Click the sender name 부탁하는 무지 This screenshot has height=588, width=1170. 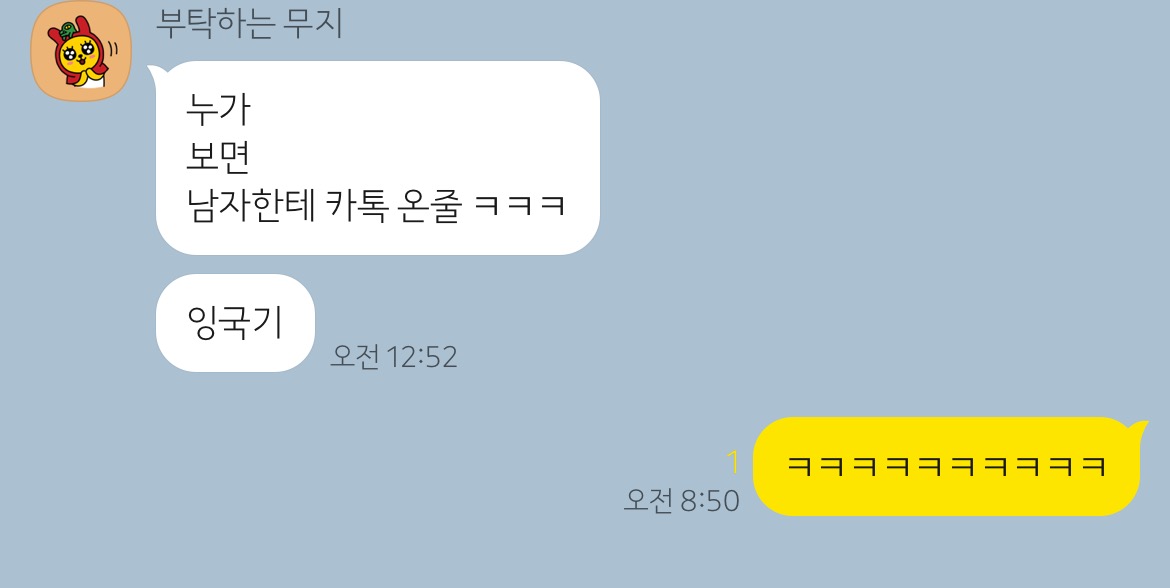[249, 23]
